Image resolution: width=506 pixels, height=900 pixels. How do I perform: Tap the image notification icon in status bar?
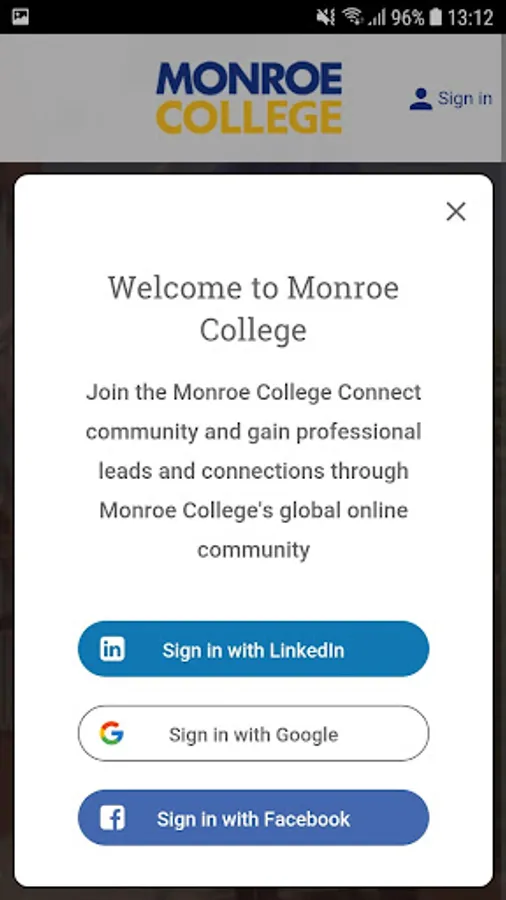[x=21, y=16]
